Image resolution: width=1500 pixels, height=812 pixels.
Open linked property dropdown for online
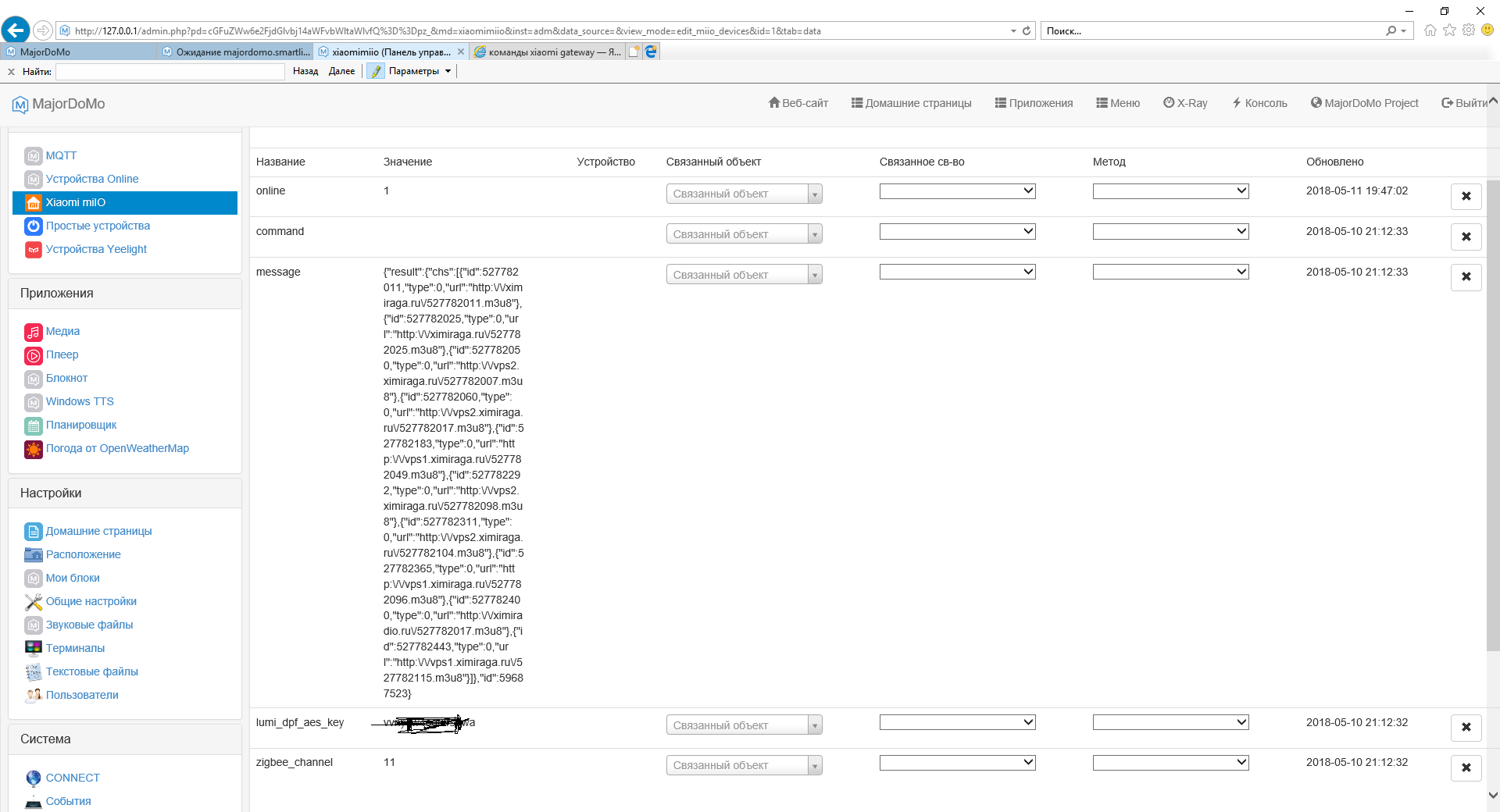click(958, 191)
